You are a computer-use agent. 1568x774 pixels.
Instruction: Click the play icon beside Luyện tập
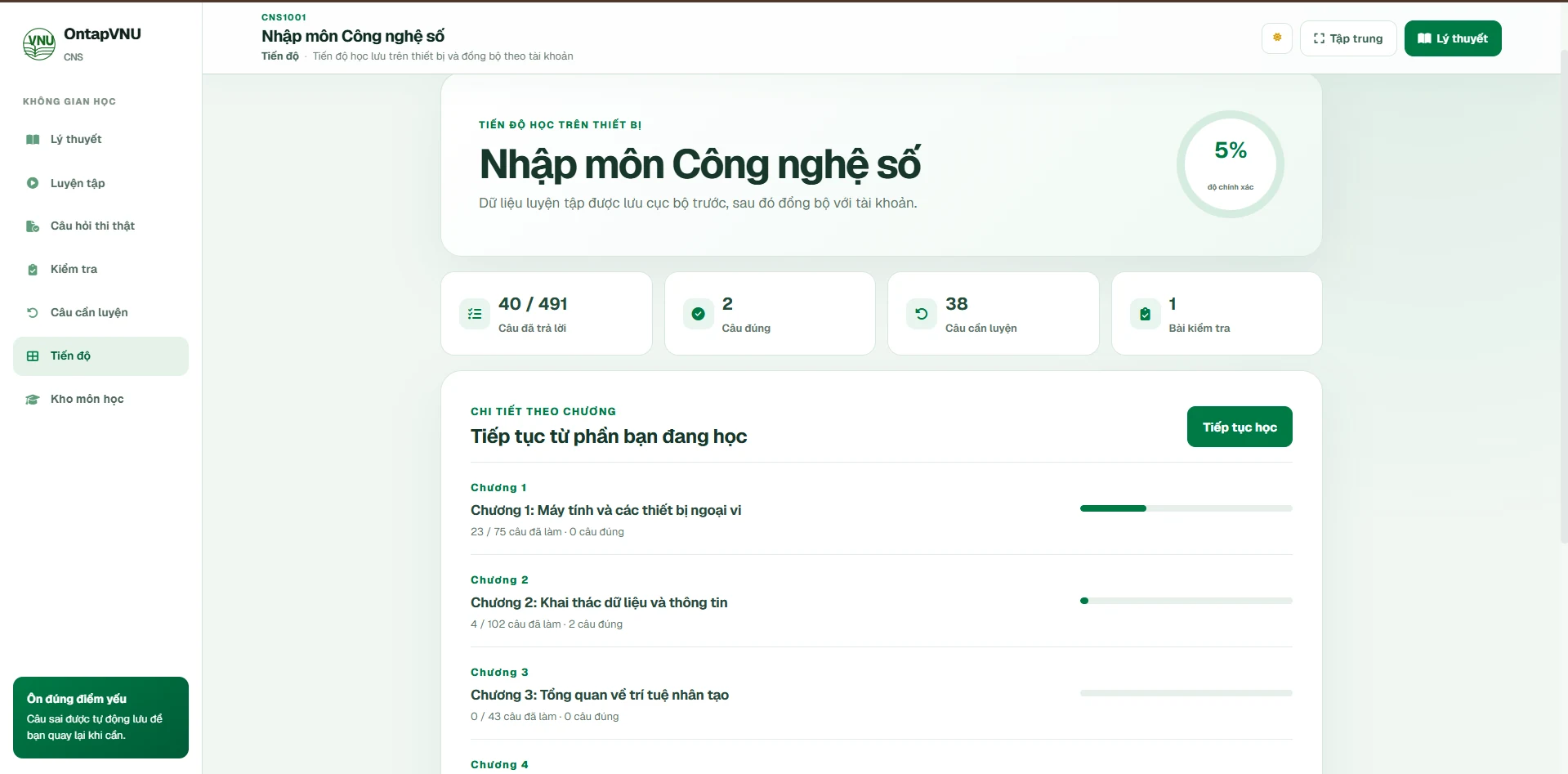tap(33, 183)
